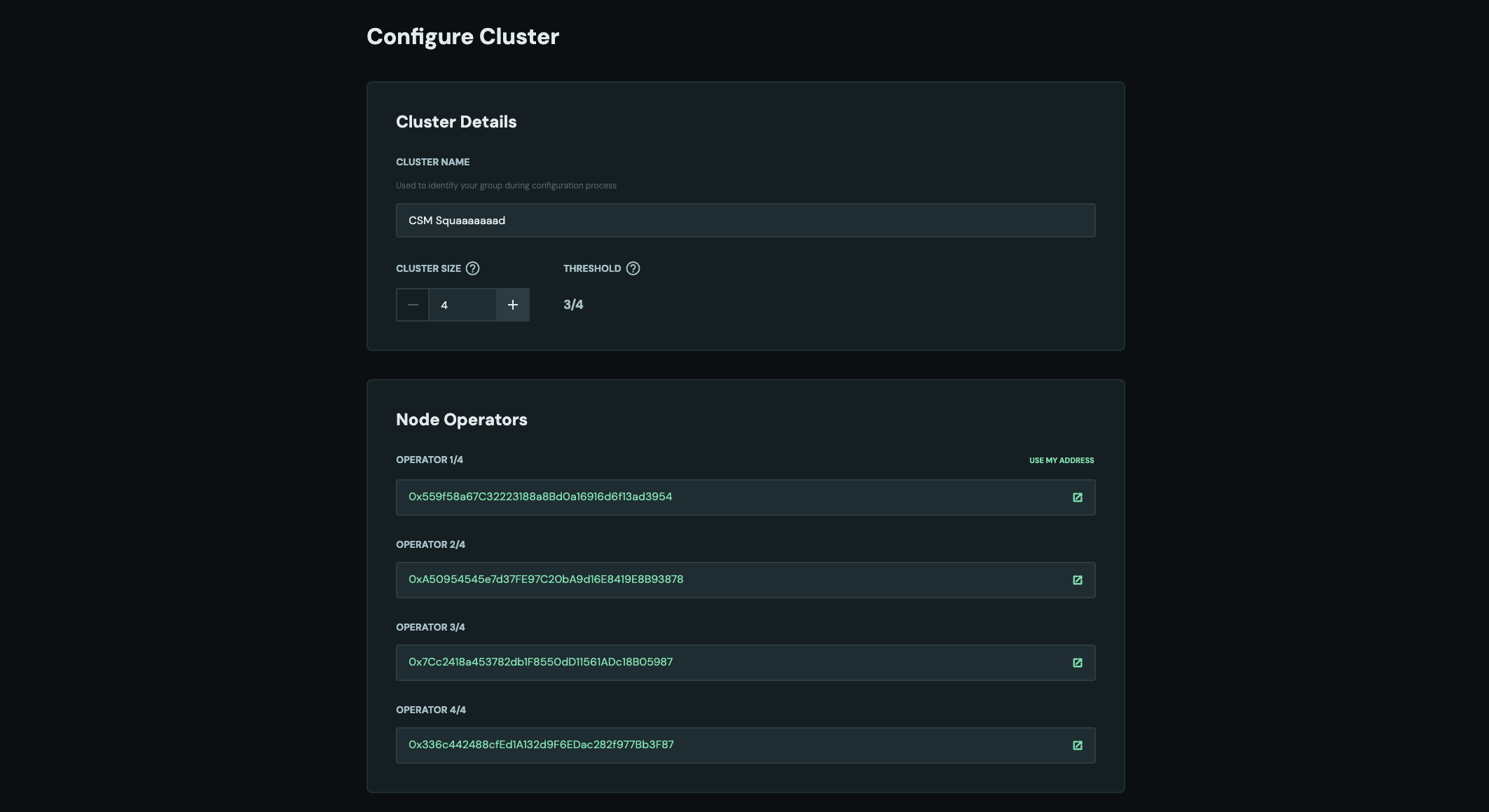This screenshot has height=812, width=1489.
Task: Open the Cluster Size help tooltip icon
Action: click(x=472, y=268)
